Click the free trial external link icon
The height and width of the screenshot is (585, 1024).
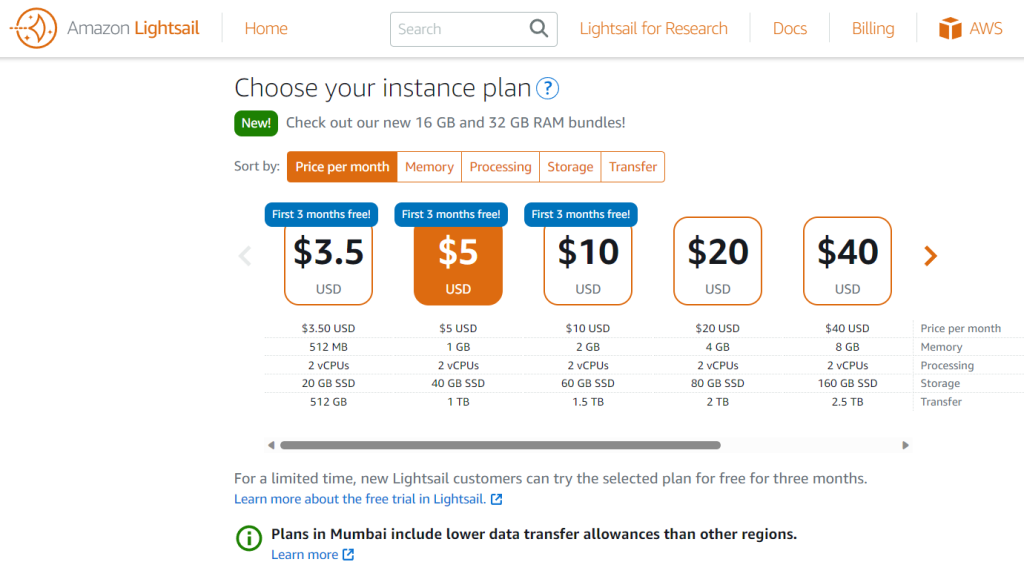coord(496,499)
